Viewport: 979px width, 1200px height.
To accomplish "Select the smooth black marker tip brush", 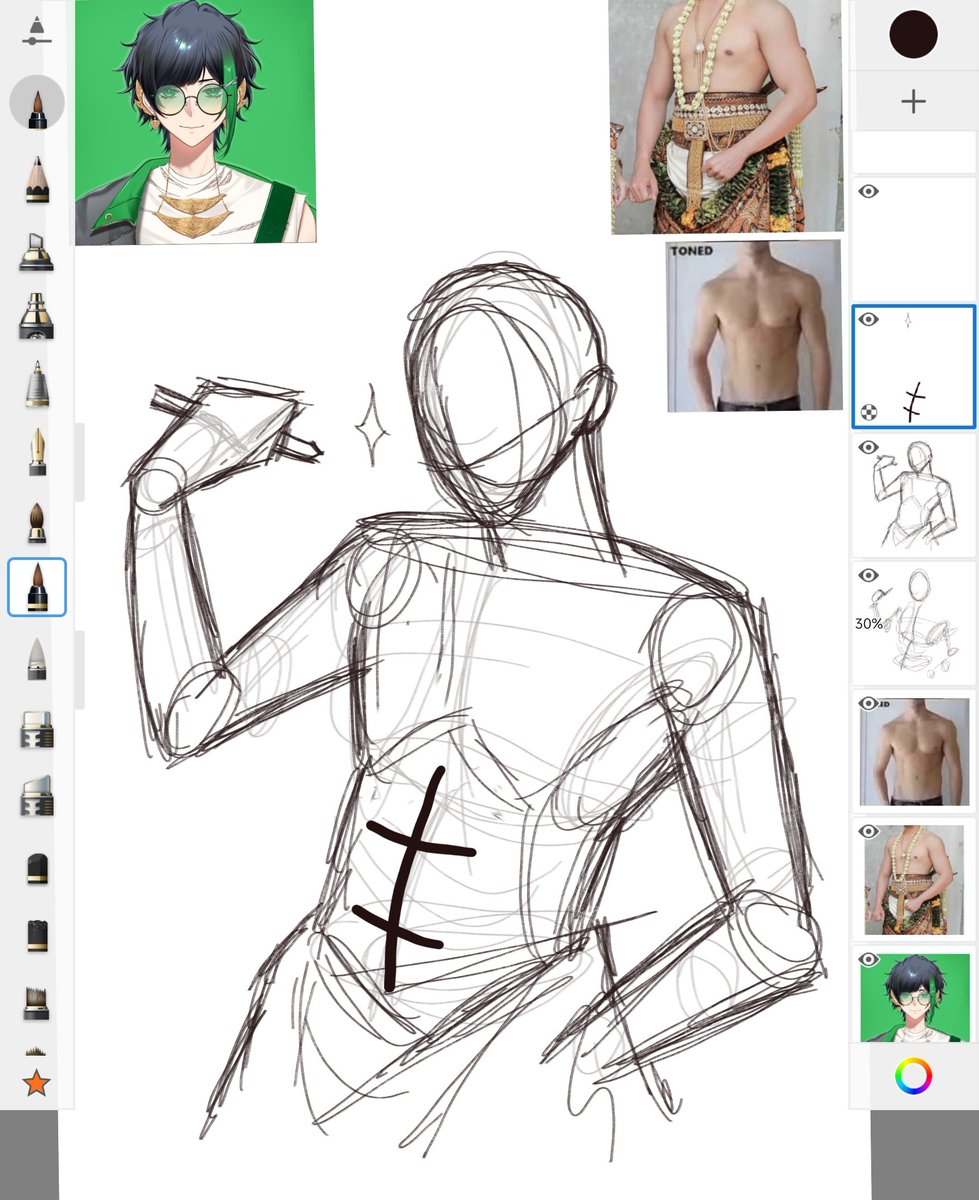I will 37,868.
